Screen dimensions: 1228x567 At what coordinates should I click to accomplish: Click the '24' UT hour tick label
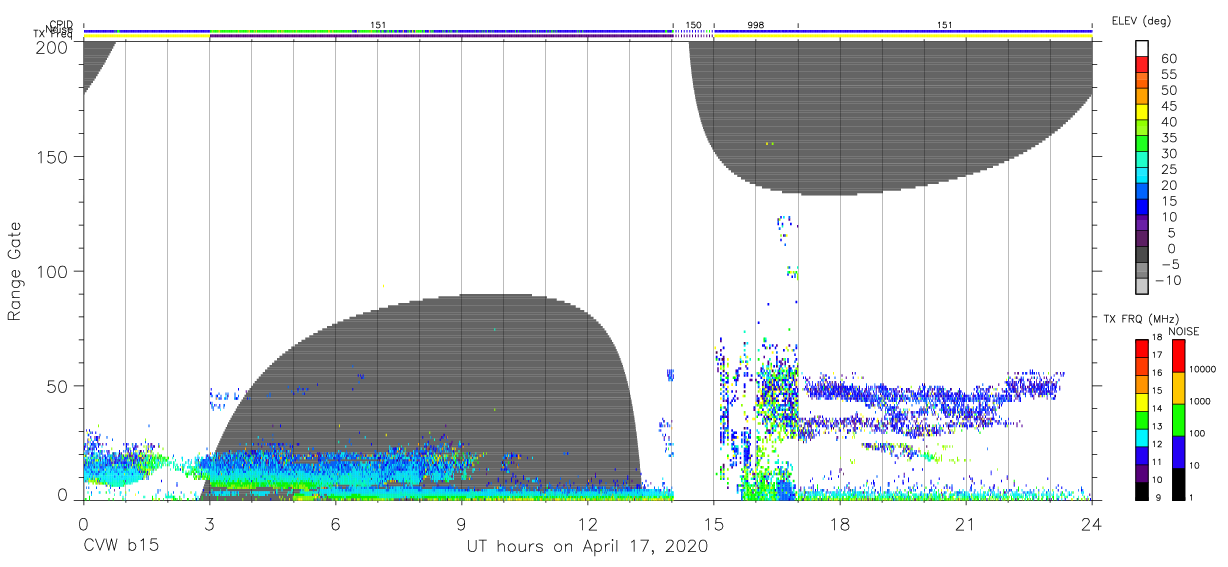tap(1091, 524)
